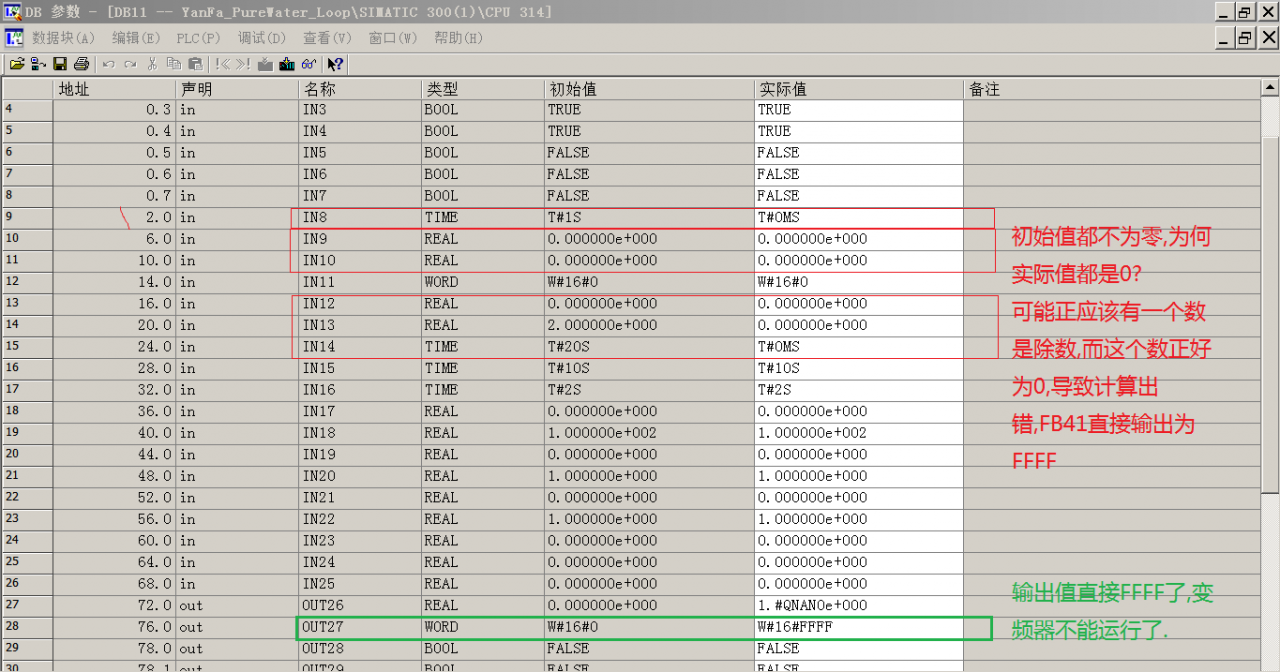
Task: Click the blue-arrow module icon beside the glasses
Action: point(287,64)
